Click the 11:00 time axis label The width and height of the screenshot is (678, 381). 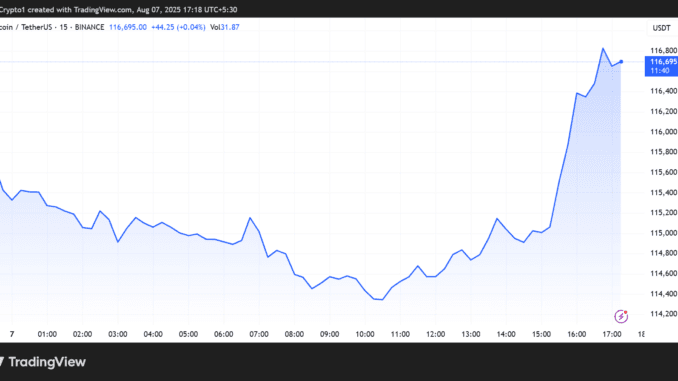(400, 334)
